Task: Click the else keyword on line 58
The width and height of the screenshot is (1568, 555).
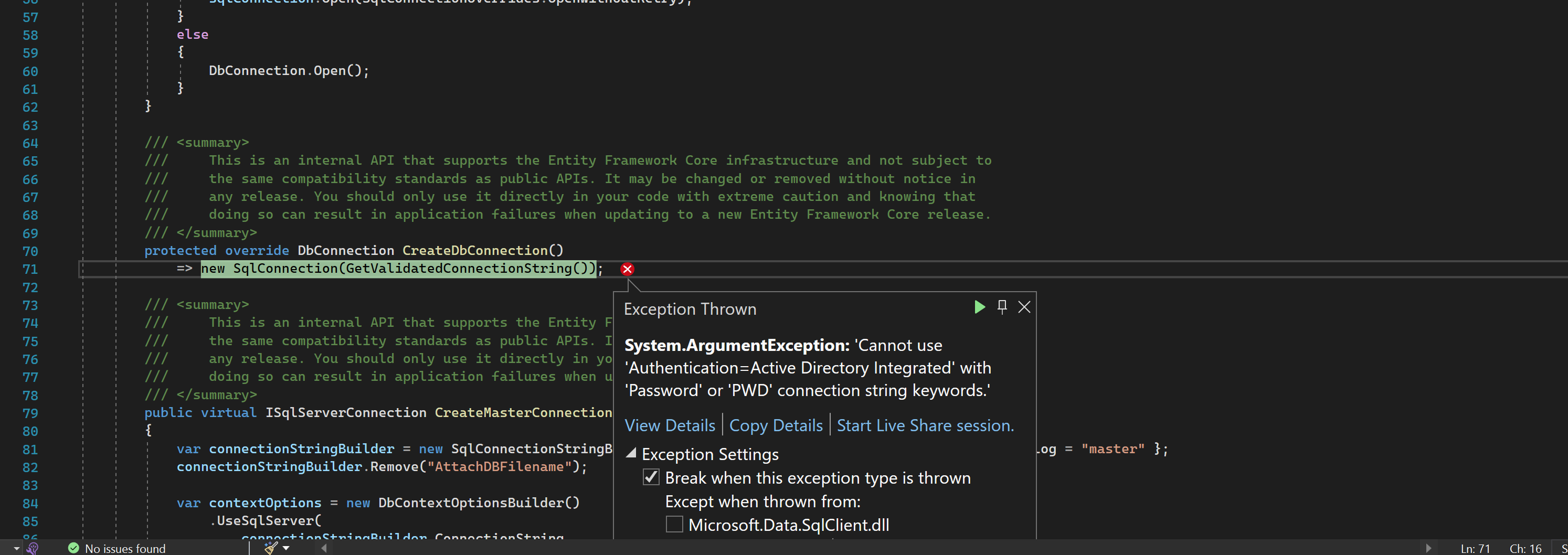Action: click(x=193, y=35)
